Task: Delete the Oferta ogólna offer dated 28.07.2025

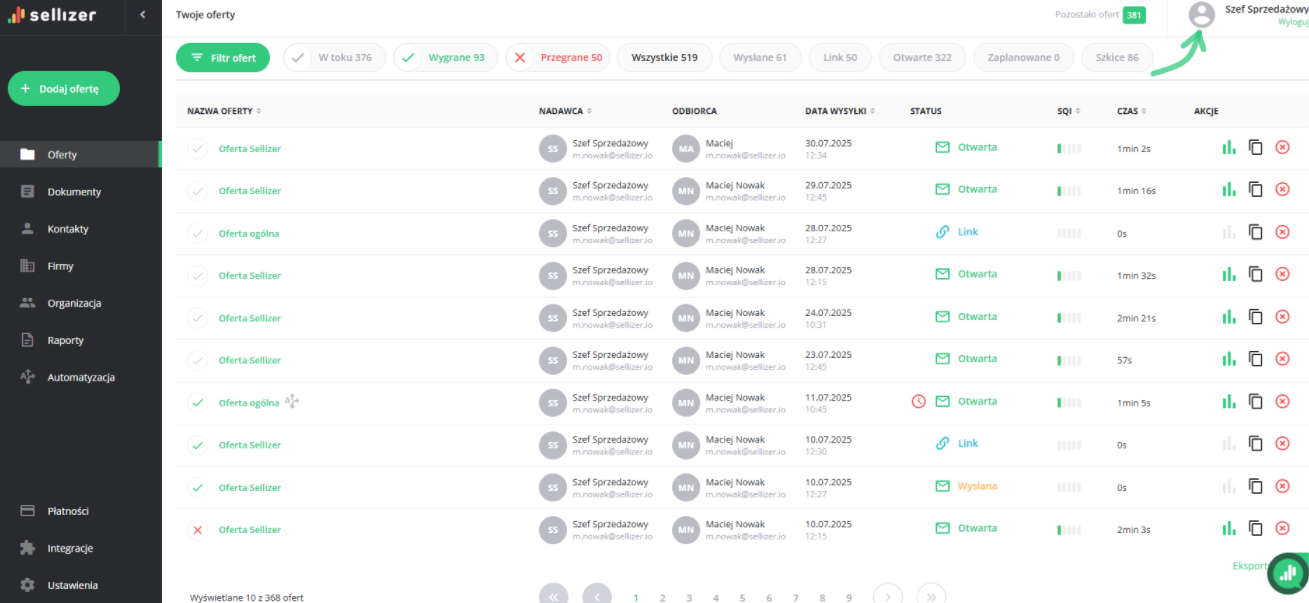Action: tap(1282, 232)
